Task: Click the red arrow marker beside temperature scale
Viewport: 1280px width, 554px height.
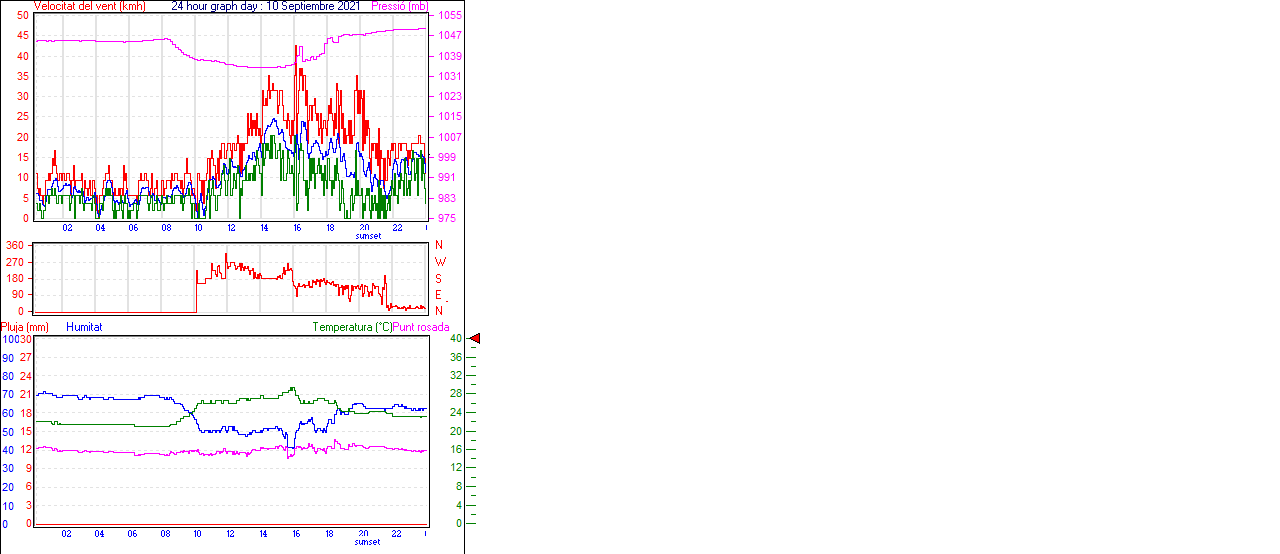Action: pyautogui.click(x=475, y=339)
